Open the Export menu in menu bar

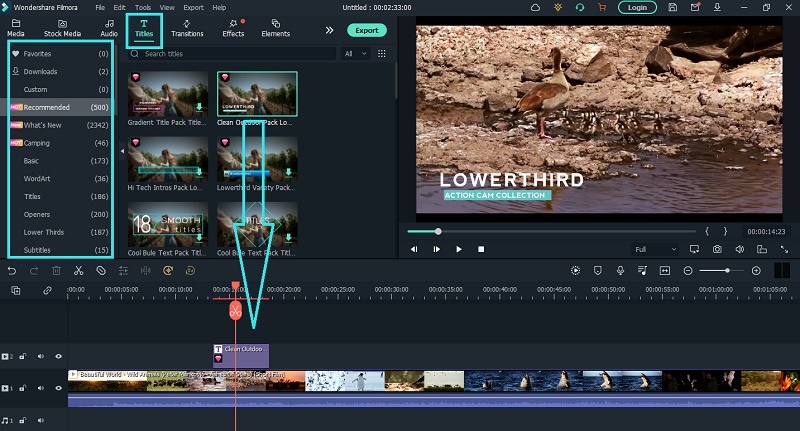(x=193, y=7)
